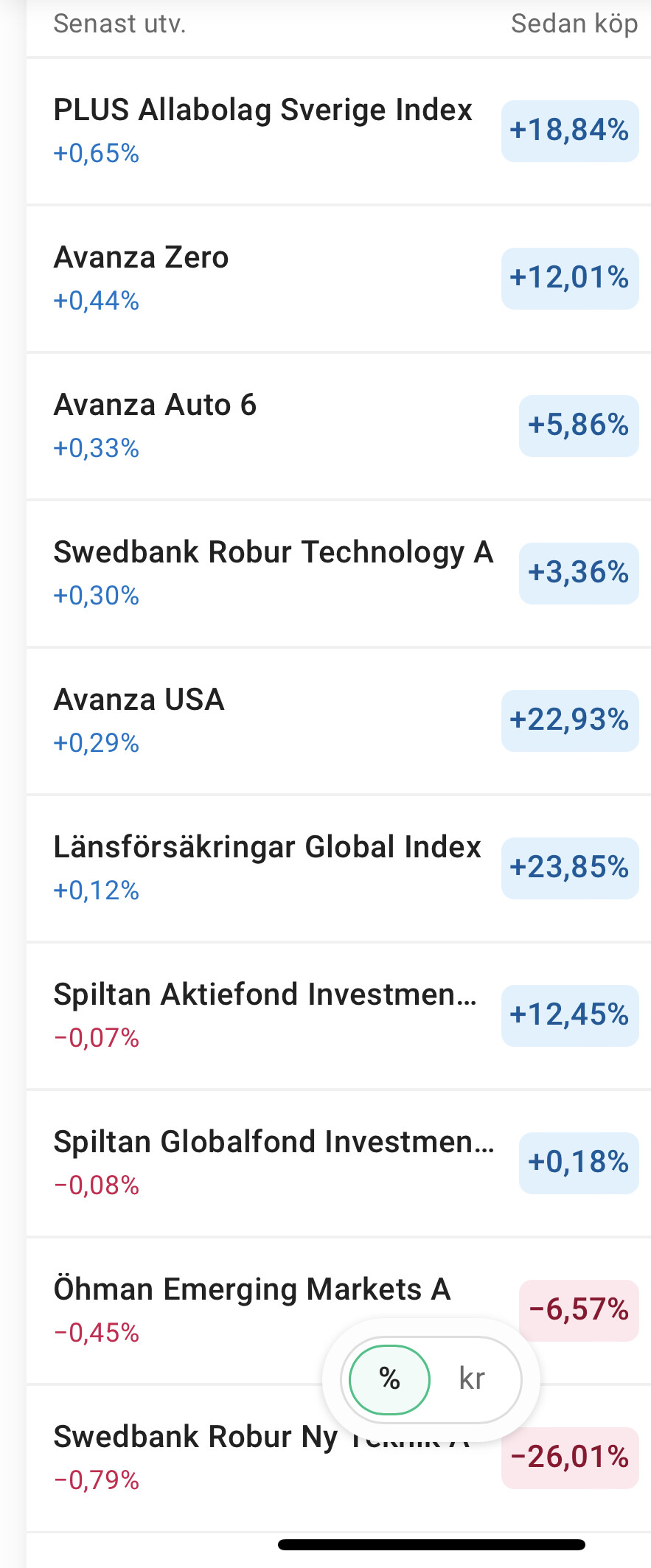View Avanza USA fund details
The image size is (651, 1568).
[139, 700]
